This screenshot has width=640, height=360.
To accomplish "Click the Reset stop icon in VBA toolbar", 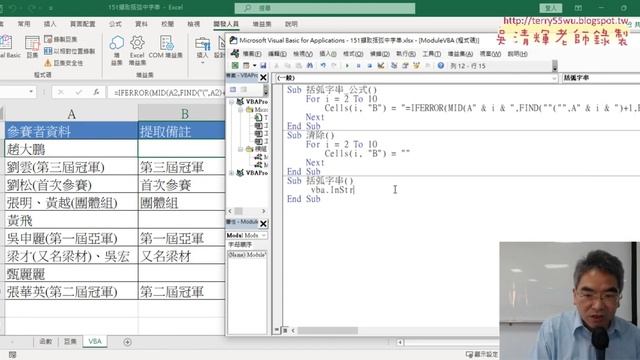I will pyautogui.click(x=369, y=66).
